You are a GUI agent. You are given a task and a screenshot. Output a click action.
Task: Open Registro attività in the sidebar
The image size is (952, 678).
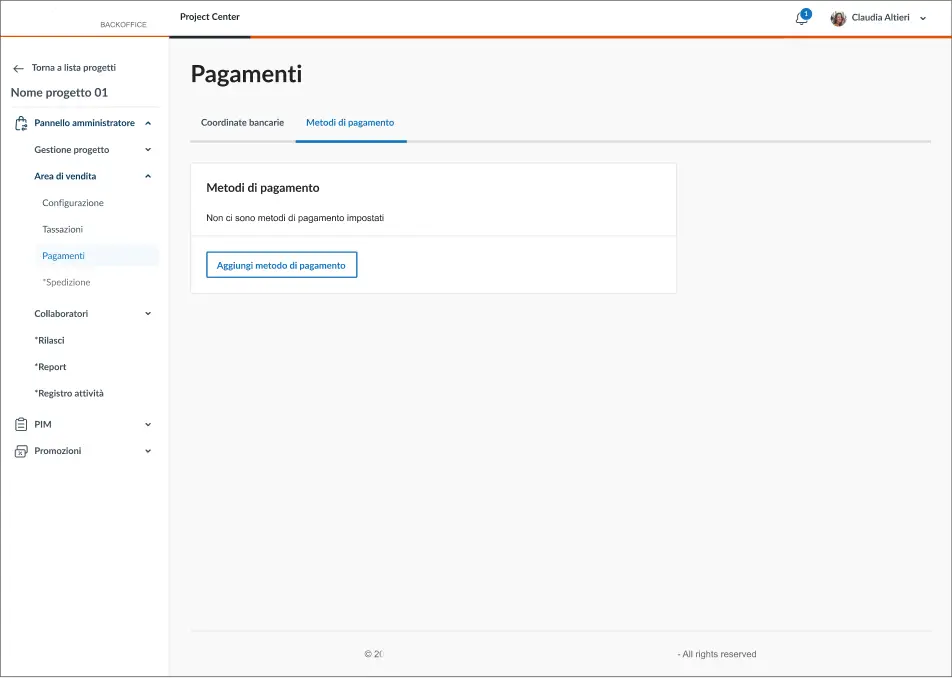tap(69, 393)
